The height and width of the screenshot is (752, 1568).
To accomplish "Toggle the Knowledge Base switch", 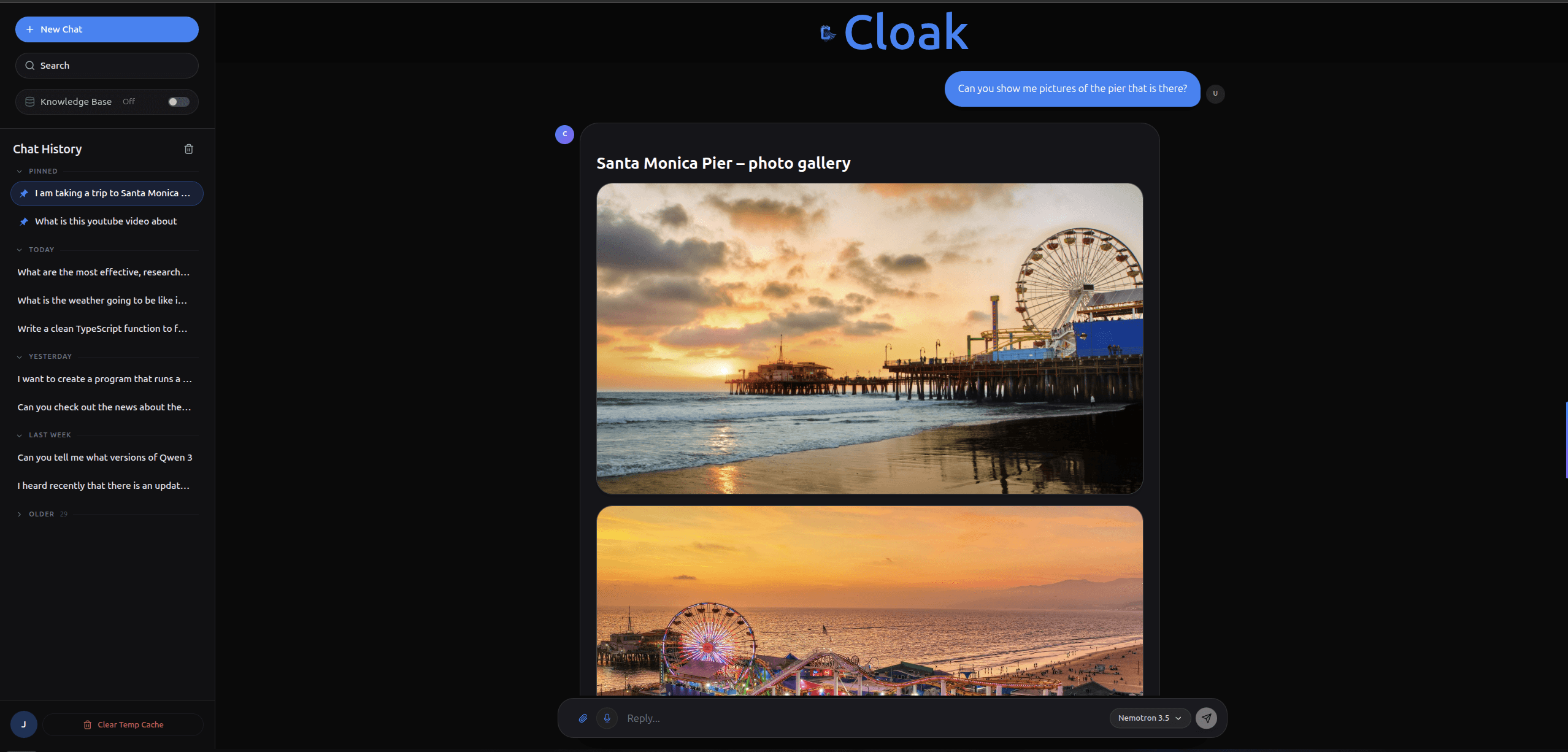I will (179, 102).
